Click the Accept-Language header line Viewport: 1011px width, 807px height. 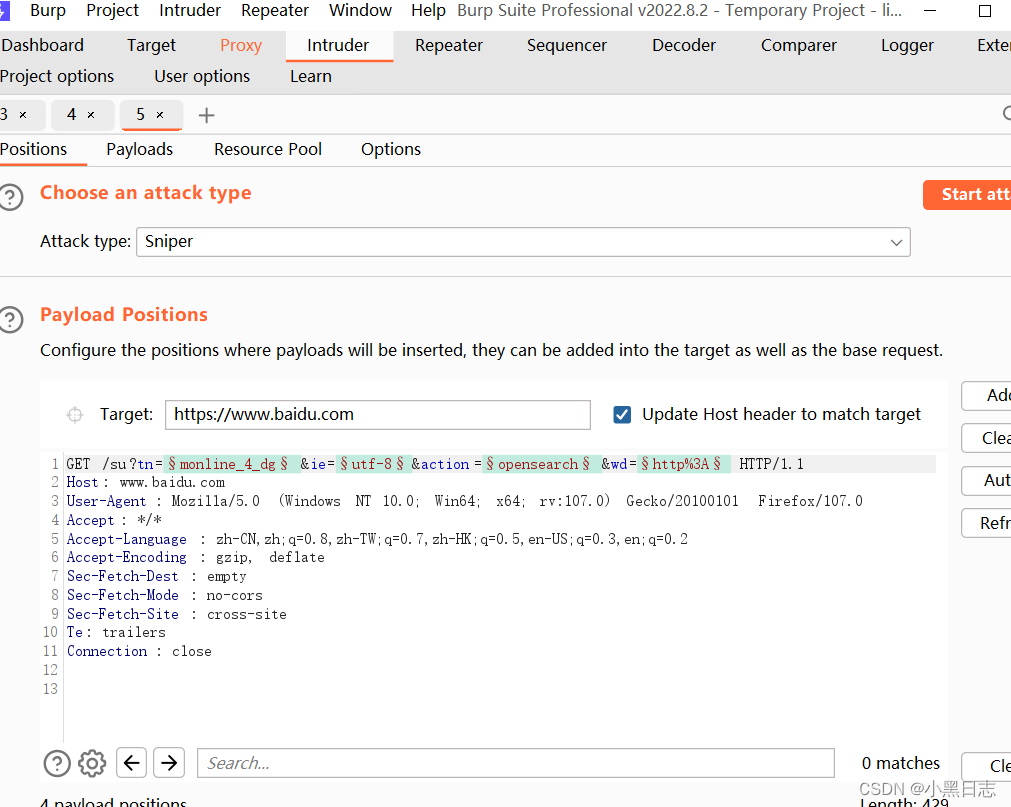tap(377, 539)
